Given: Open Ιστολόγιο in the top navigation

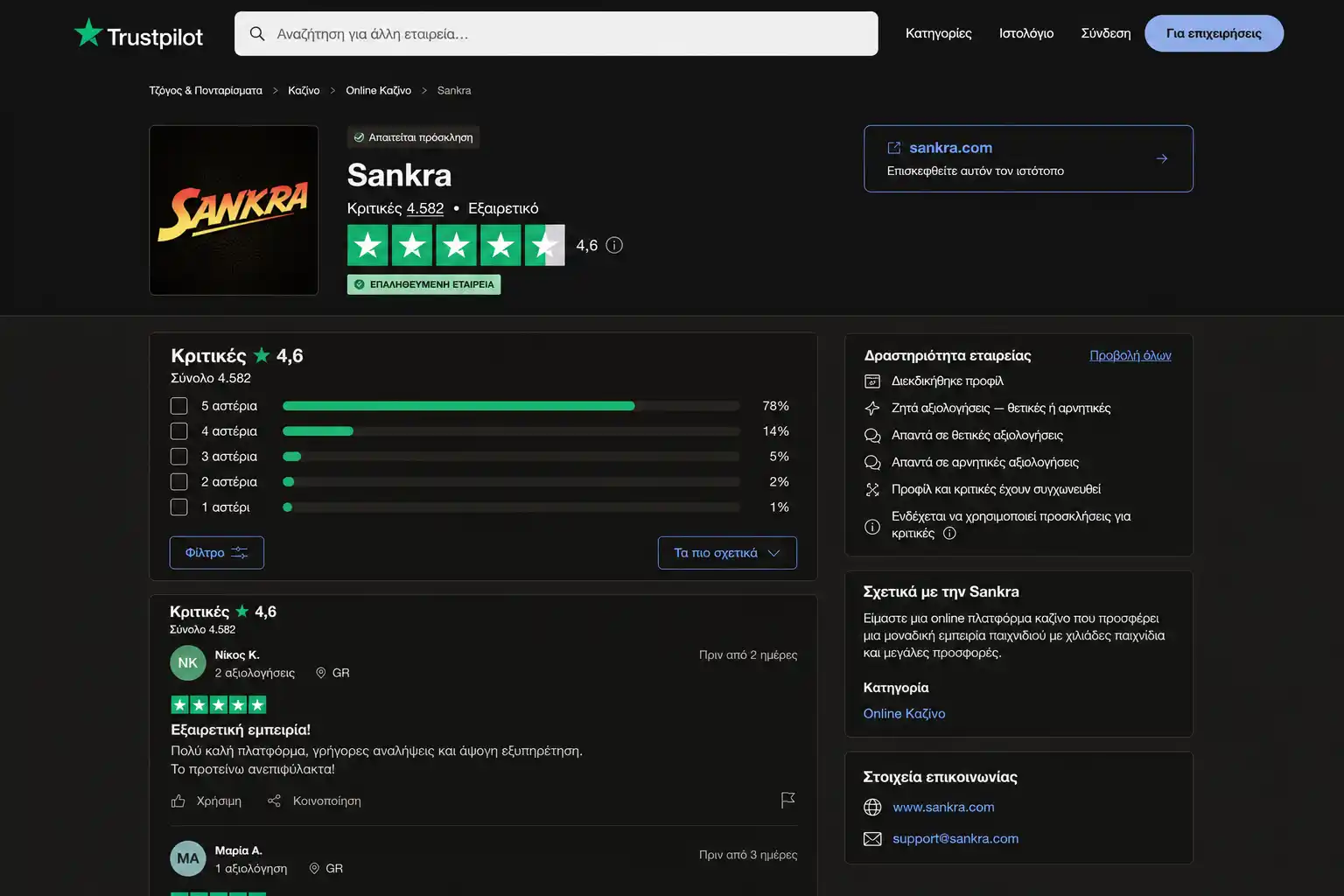Looking at the screenshot, I should click(x=1026, y=33).
